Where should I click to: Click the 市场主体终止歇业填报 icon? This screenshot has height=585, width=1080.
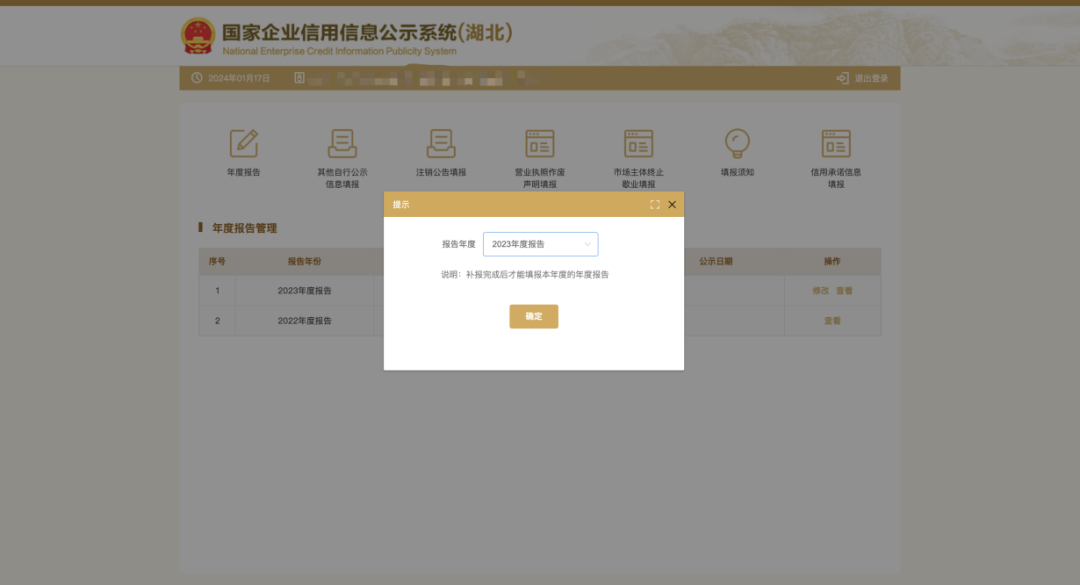coord(638,144)
